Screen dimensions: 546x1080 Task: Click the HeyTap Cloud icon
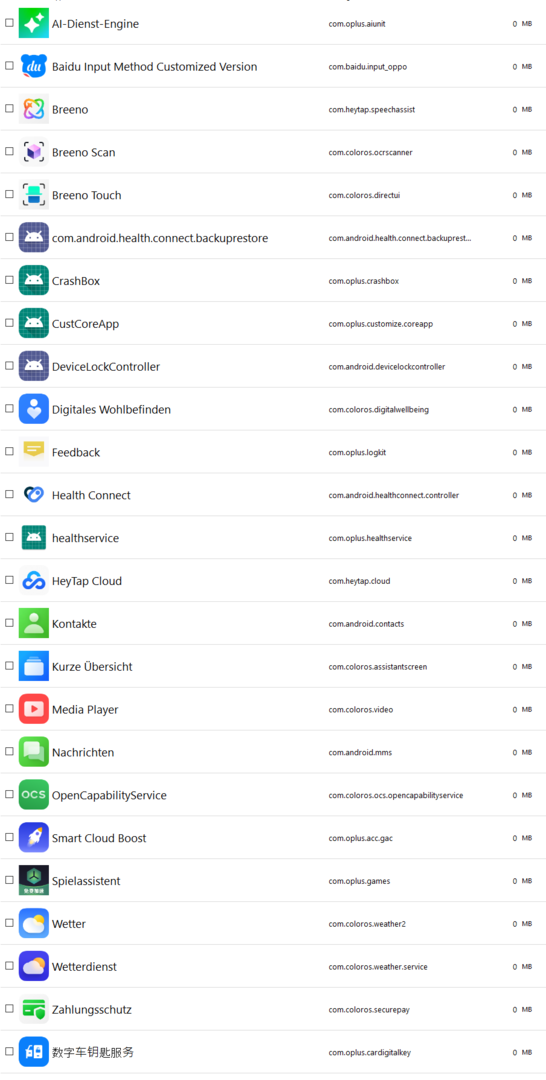coord(34,581)
